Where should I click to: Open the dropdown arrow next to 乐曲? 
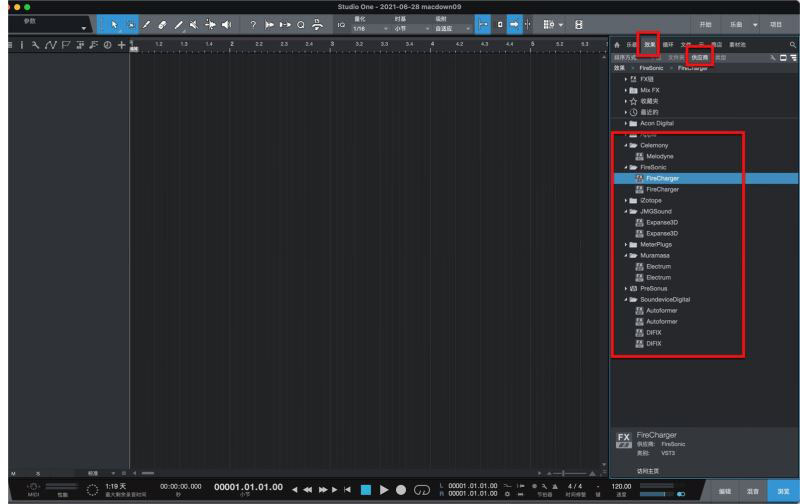755,25
